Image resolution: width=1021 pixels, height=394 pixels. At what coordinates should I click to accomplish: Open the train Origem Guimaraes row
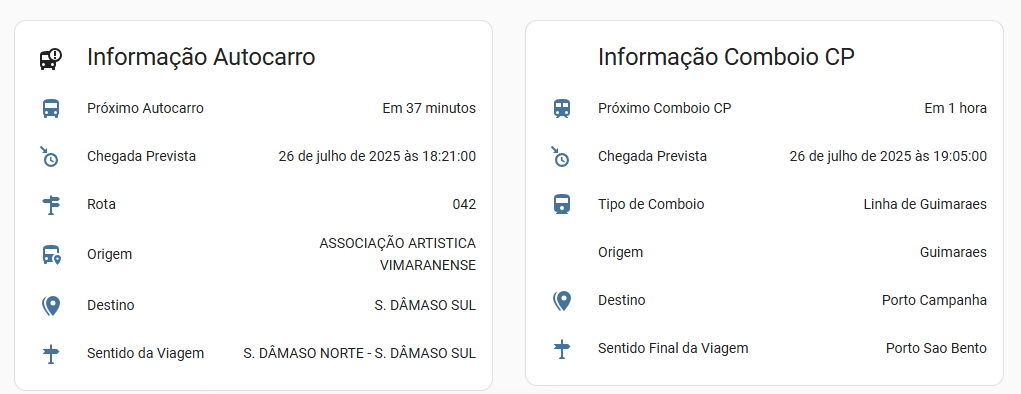[x=764, y=252]
